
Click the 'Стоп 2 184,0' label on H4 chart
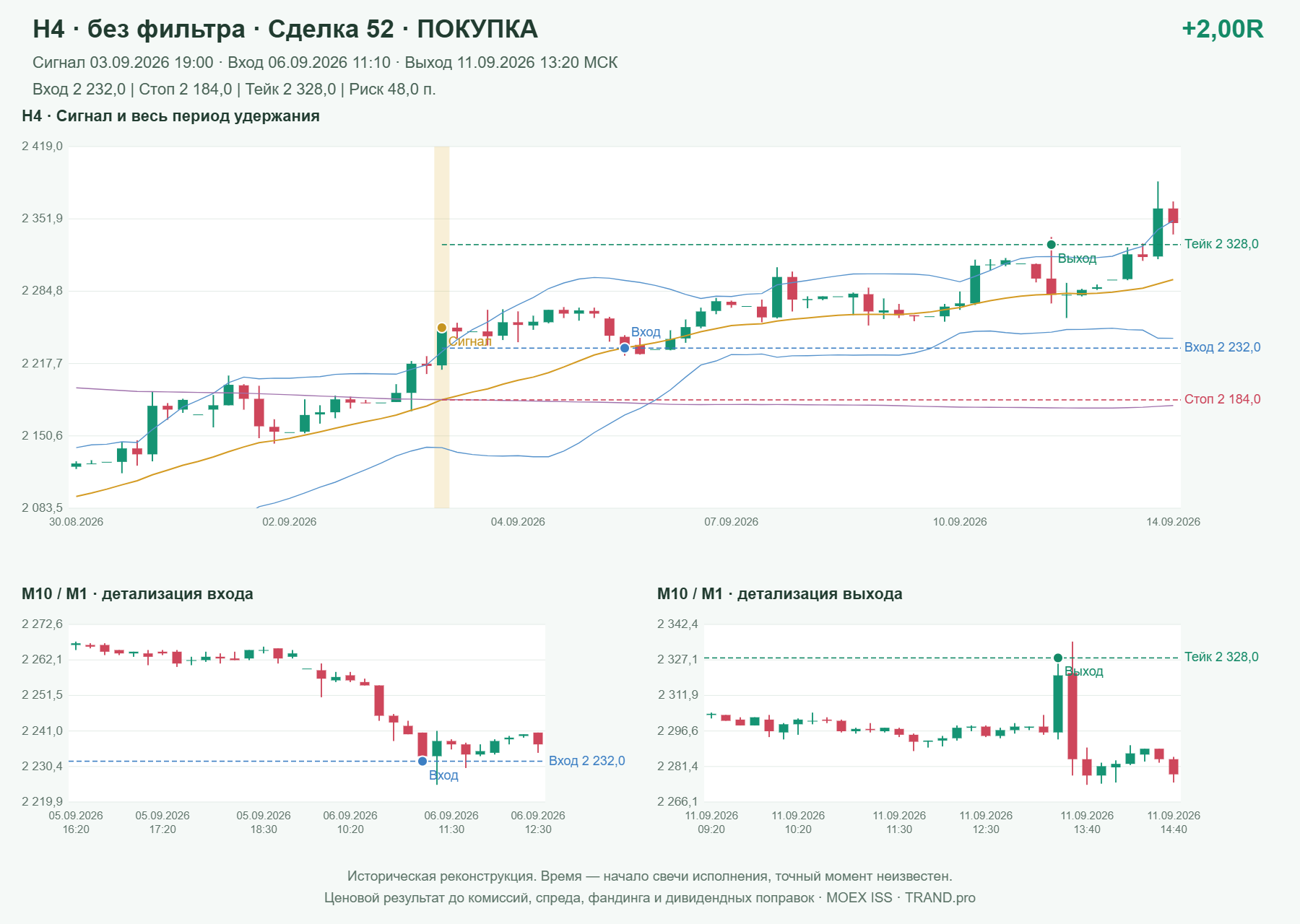(1222, 399)
